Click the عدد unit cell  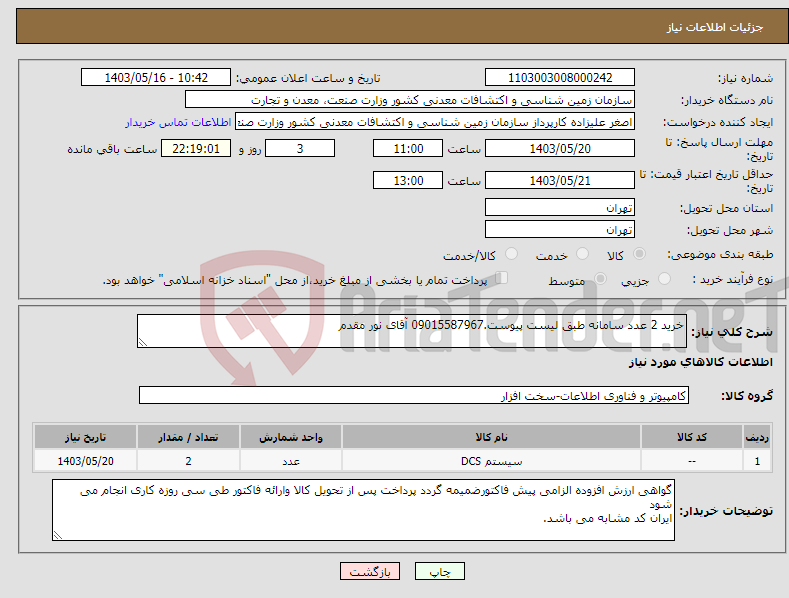(x=291, y=461)
